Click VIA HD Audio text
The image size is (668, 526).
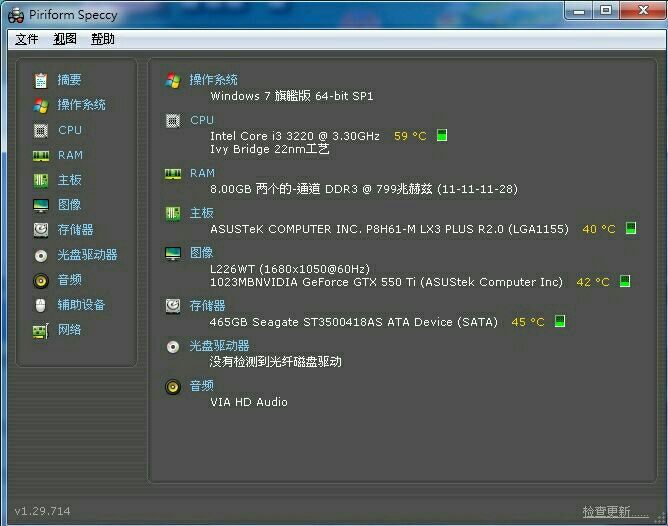coord(249,402)
